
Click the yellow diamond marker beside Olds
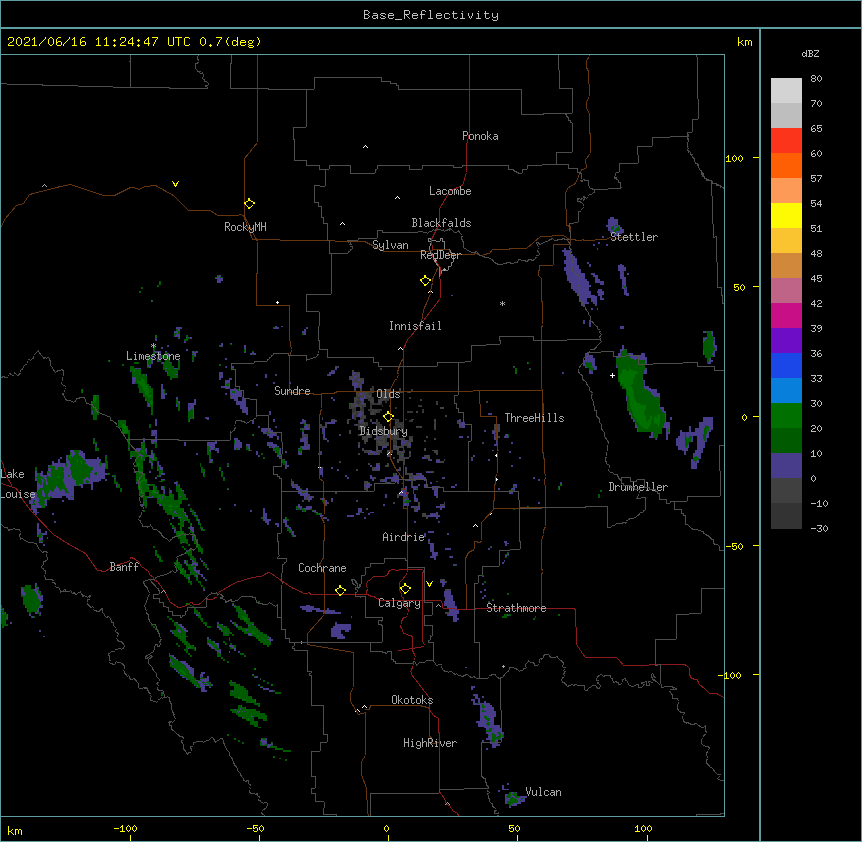(388, 417)
